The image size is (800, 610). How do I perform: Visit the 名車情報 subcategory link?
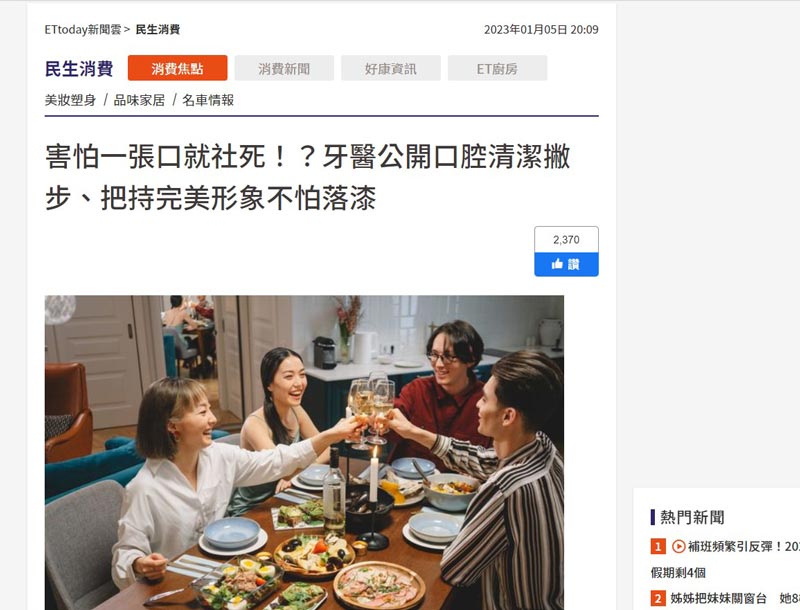click(208, 100)
